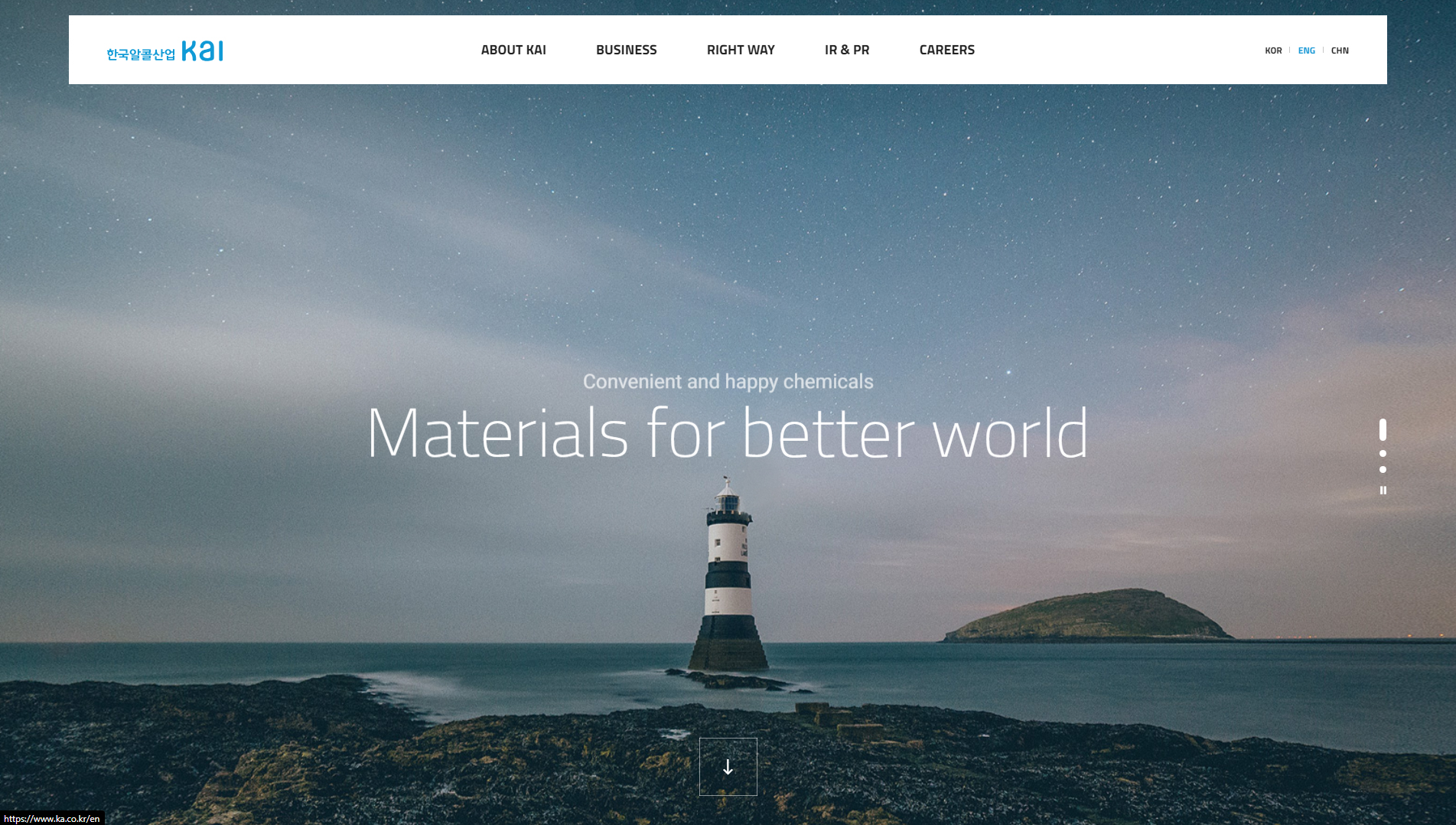Click the 'Materials for better world' headline
1456x825 pixels.
pos(727,433)
